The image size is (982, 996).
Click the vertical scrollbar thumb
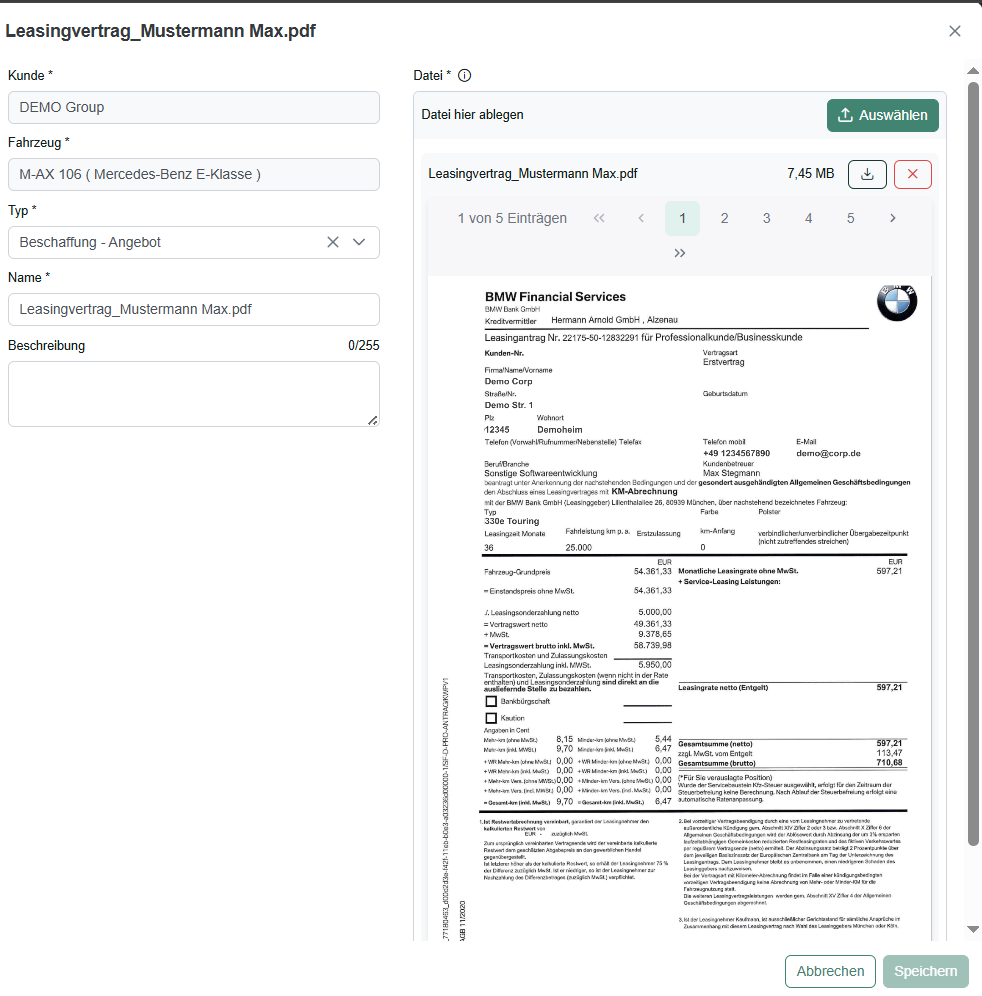coord(973,464)
